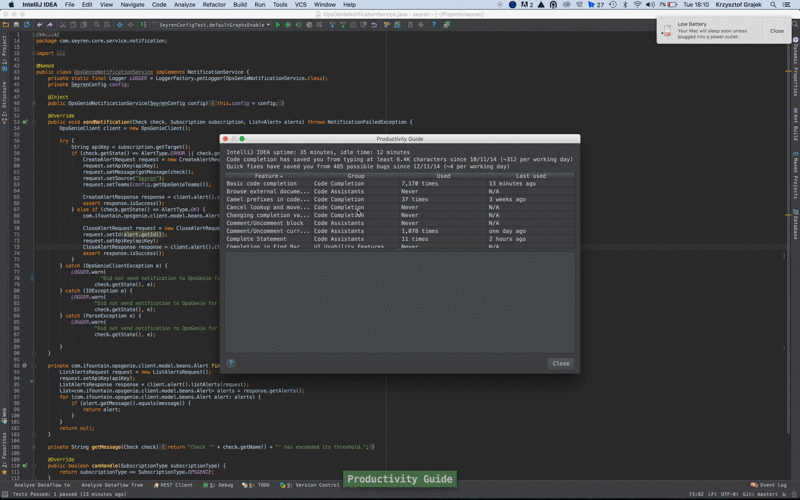The height and width of the screenshot is (500, 800).
Task: Build the project with the make icon
Action: [143, 24]
